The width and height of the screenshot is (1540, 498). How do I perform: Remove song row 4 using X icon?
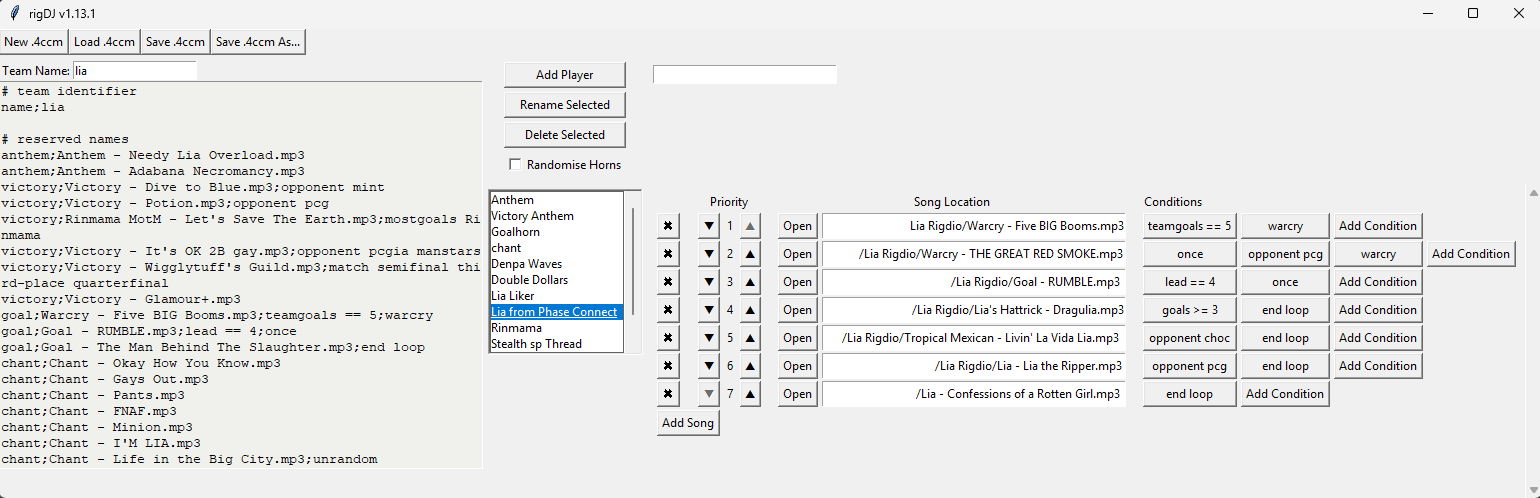click(668, 310)
